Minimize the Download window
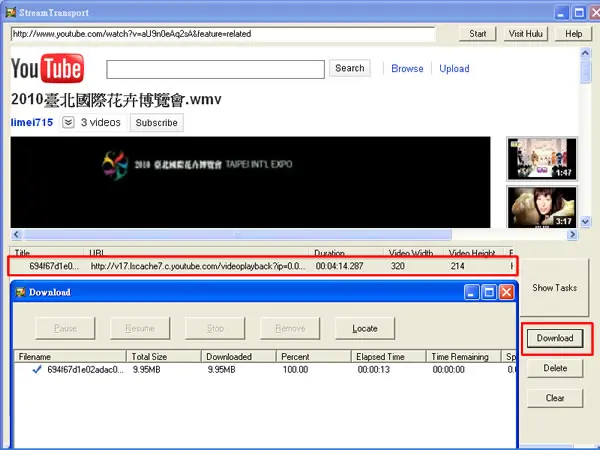Viewport: 600px width, 450px height. tap(471, 292)
